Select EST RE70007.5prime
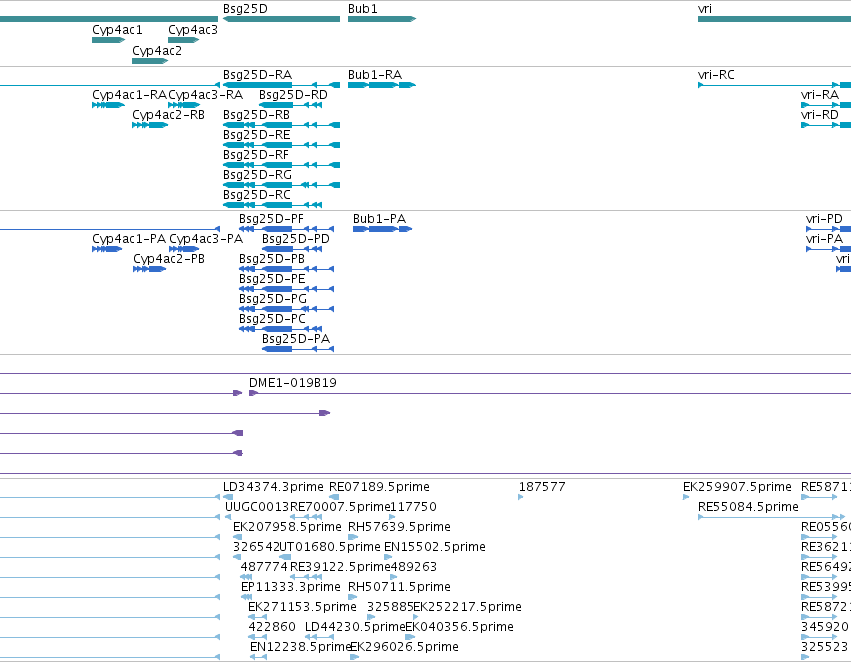 pos(306,517)
